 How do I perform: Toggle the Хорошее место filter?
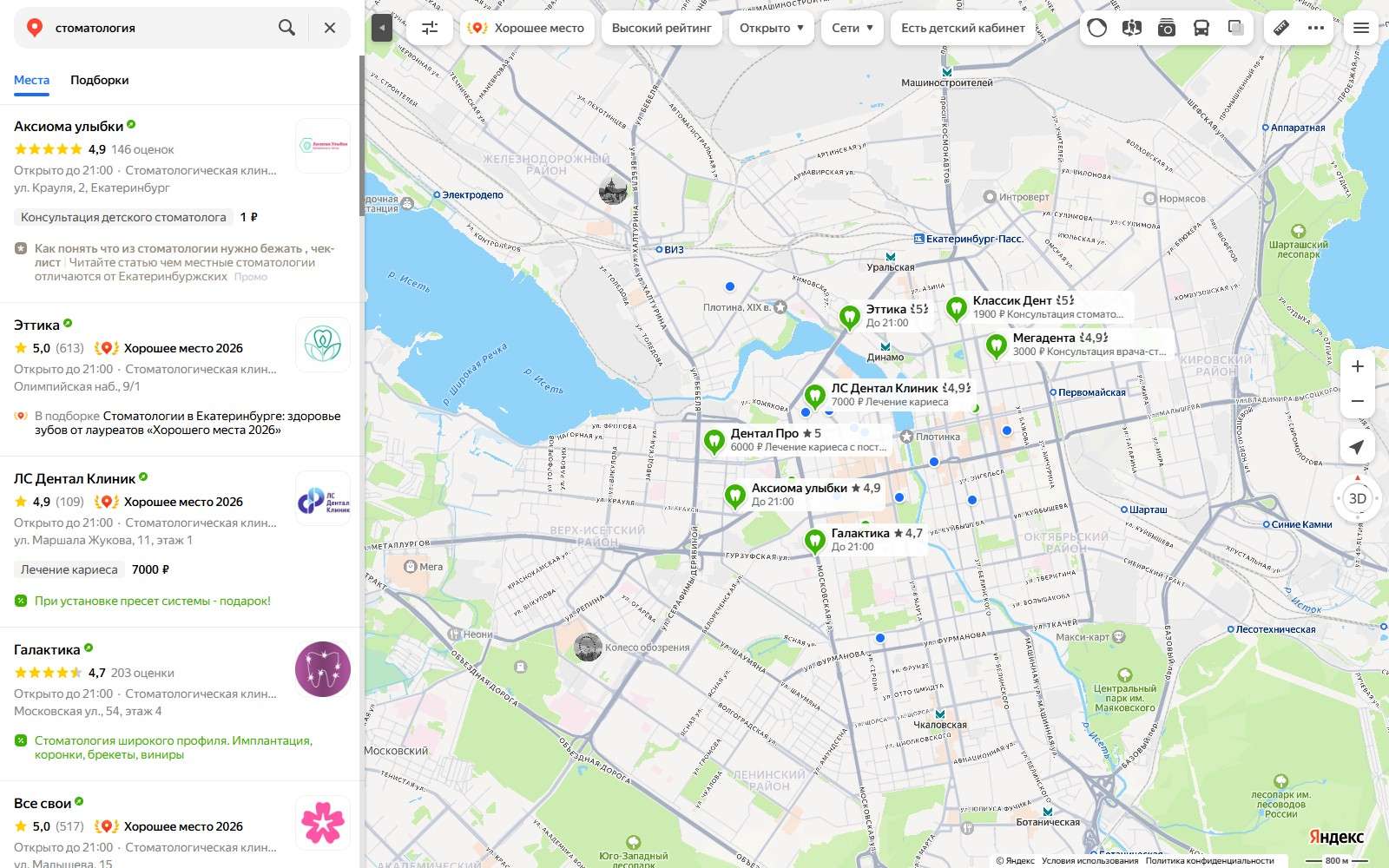tap(527, 28)
